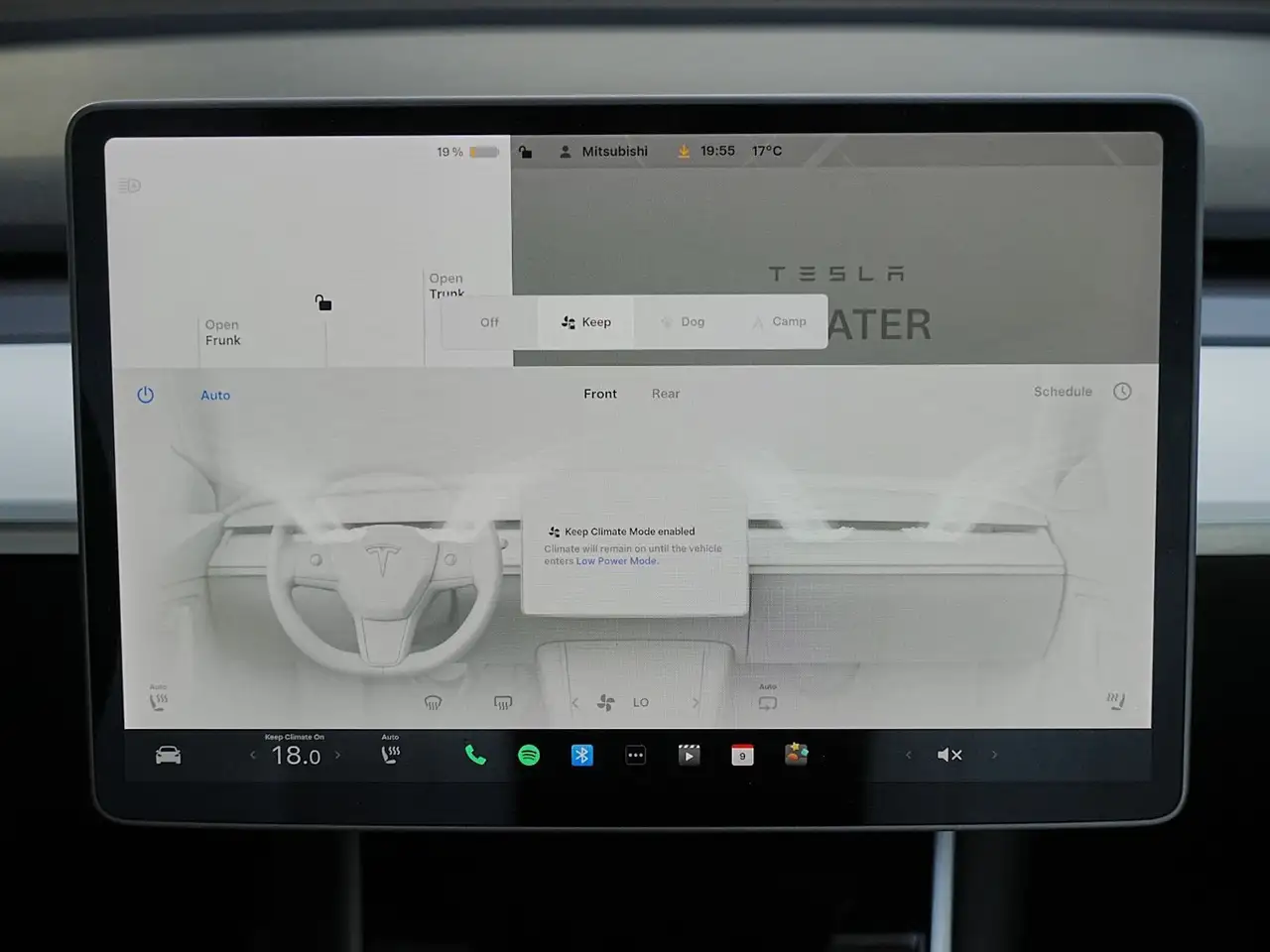Open Bluetooth settings

(582, 756)
